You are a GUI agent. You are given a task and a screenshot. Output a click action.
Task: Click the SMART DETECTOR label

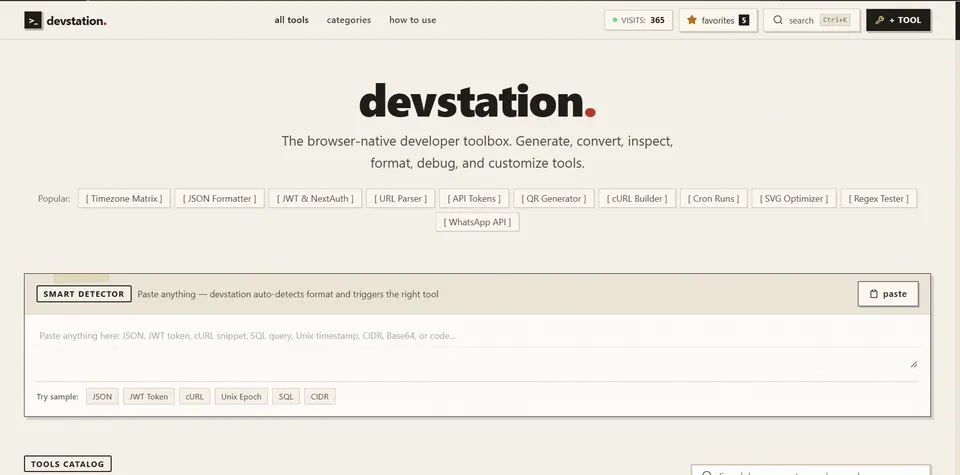(84, 294)
